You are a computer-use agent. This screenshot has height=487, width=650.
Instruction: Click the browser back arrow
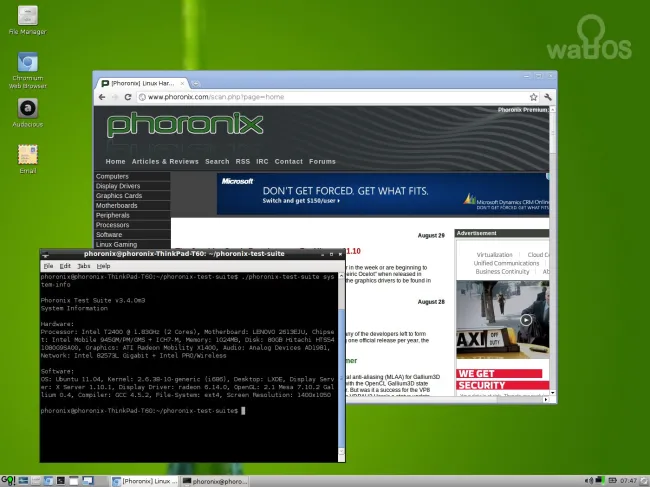pyautogui.click(x=102, y=97)
